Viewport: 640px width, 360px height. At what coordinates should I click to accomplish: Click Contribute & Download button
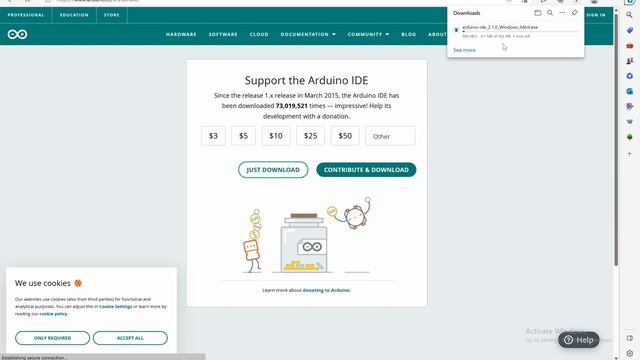click(366, 170)
